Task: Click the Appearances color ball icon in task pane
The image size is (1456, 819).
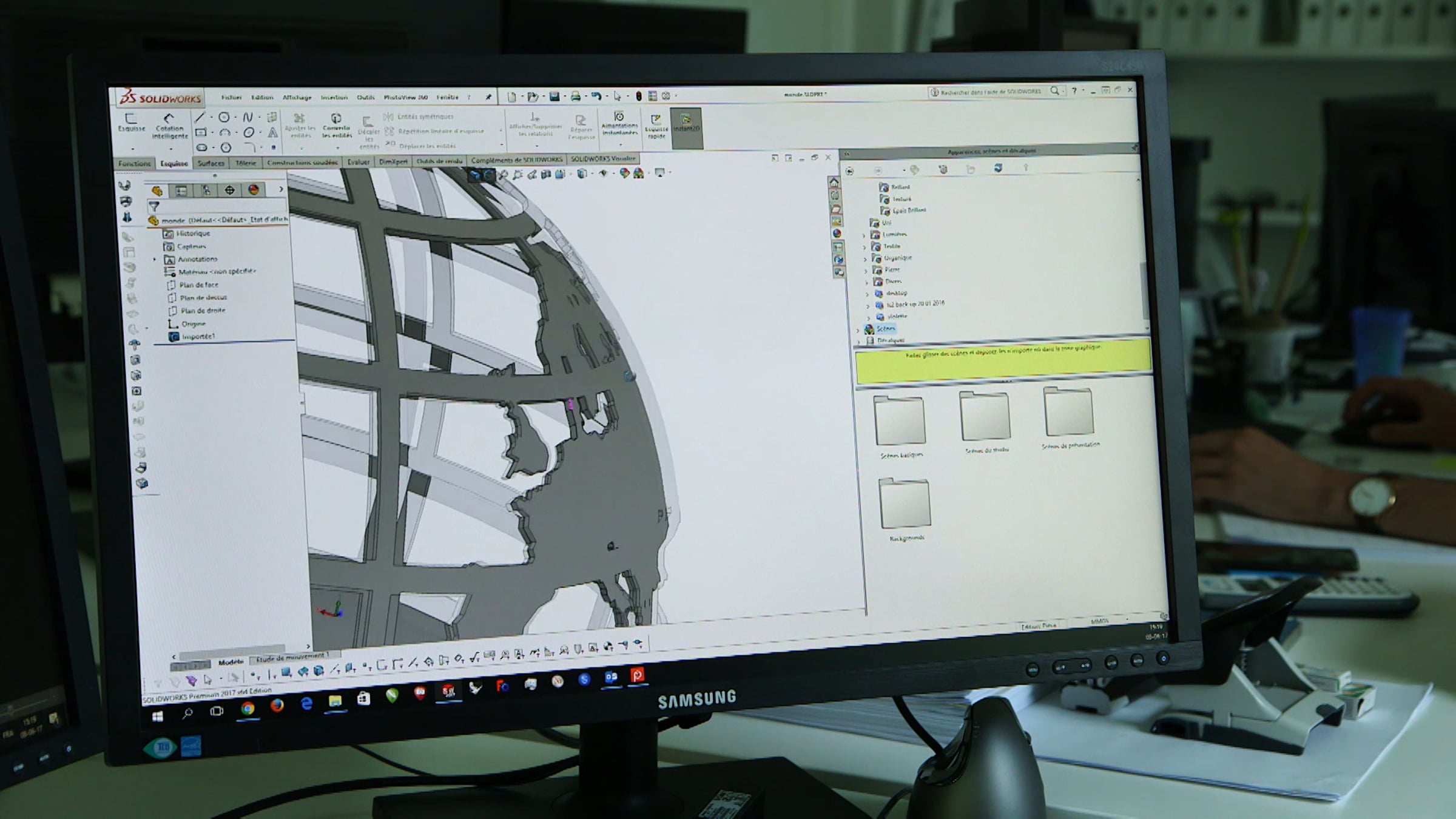Action: pyautogui.click(x=837, y=234)
